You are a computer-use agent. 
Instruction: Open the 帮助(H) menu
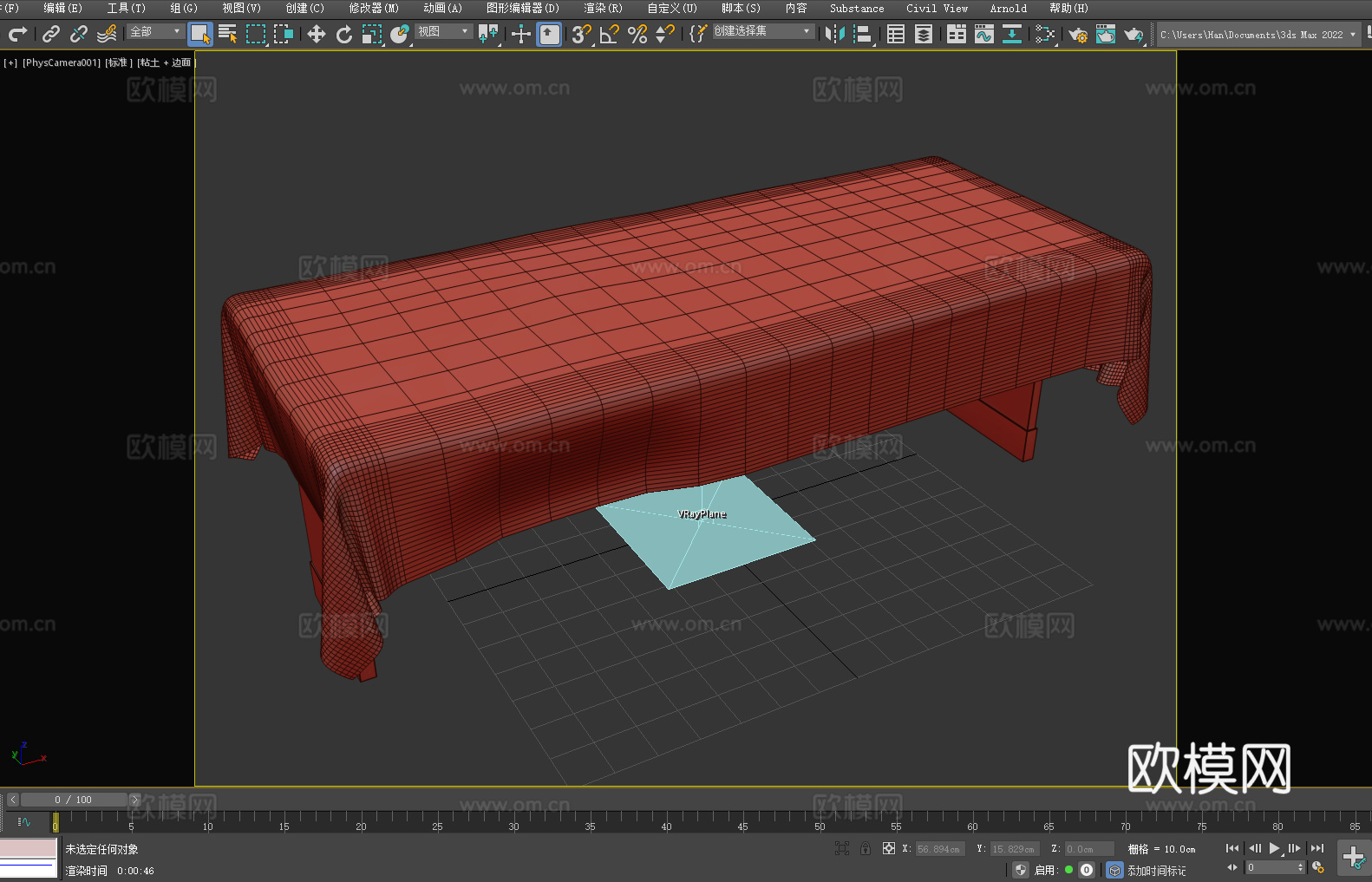1068,9
